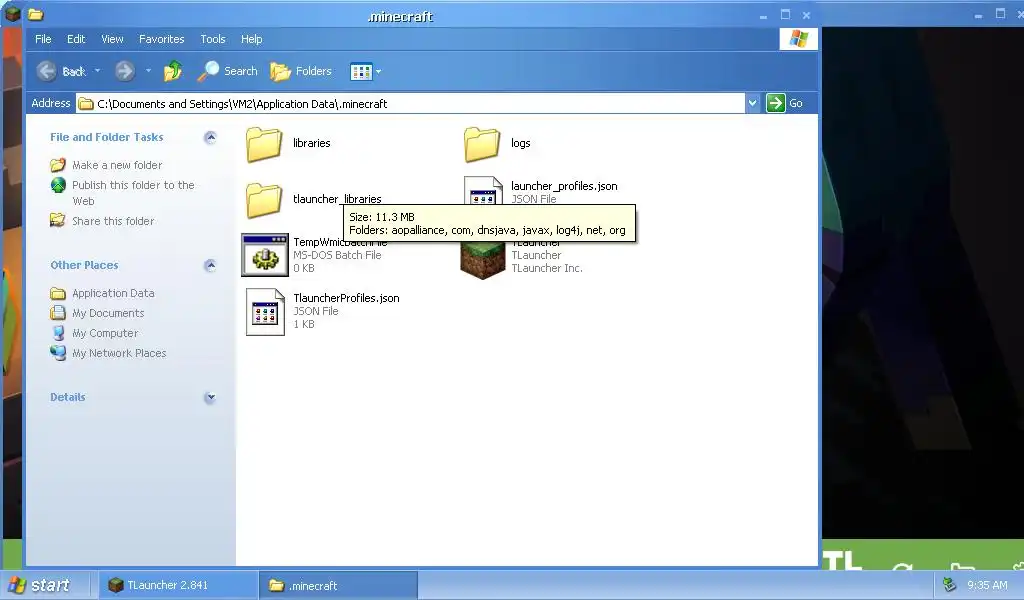Click the Windows flag logo

798,39
